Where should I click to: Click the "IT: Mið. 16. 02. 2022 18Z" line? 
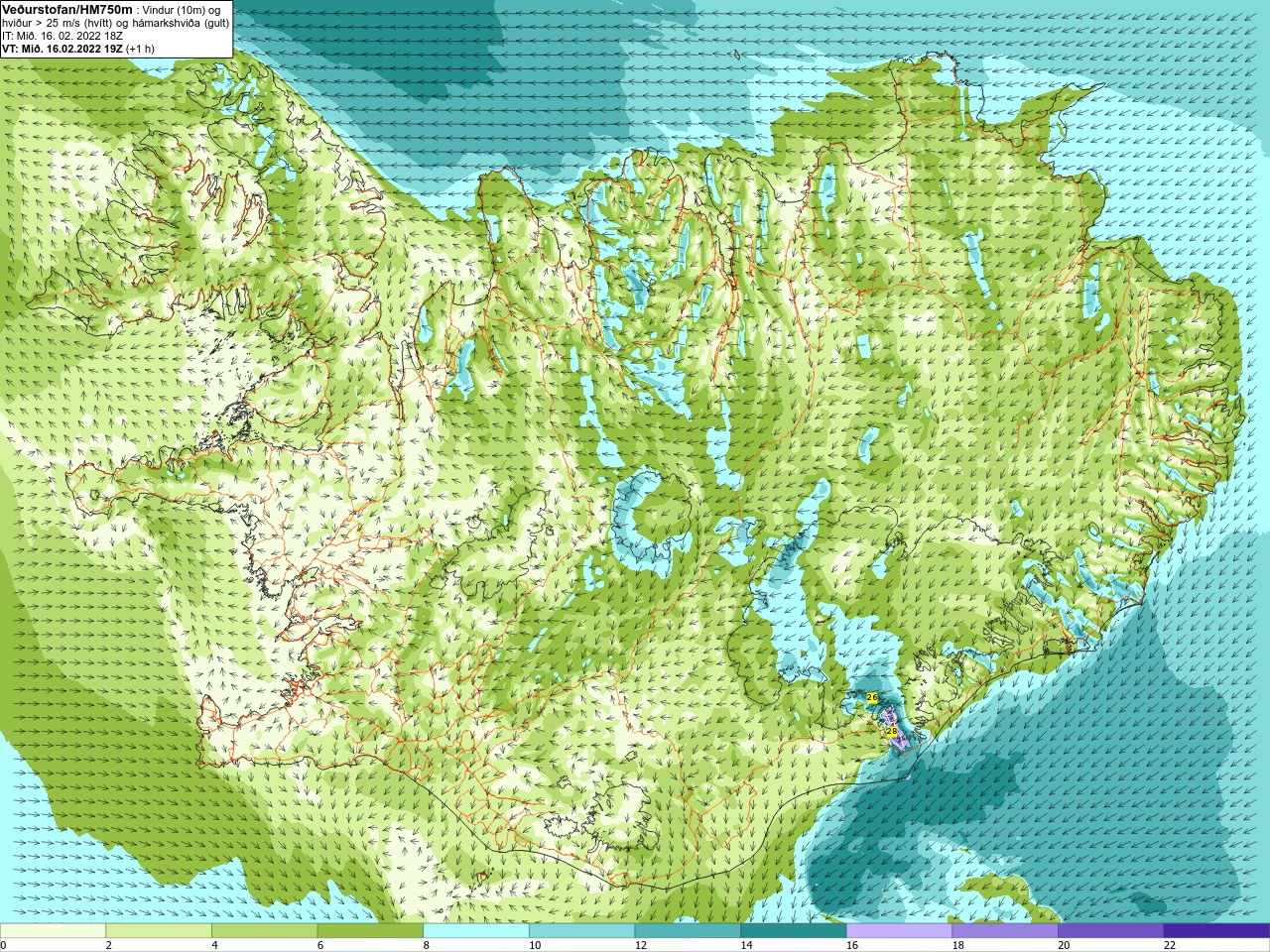point(63,36)
